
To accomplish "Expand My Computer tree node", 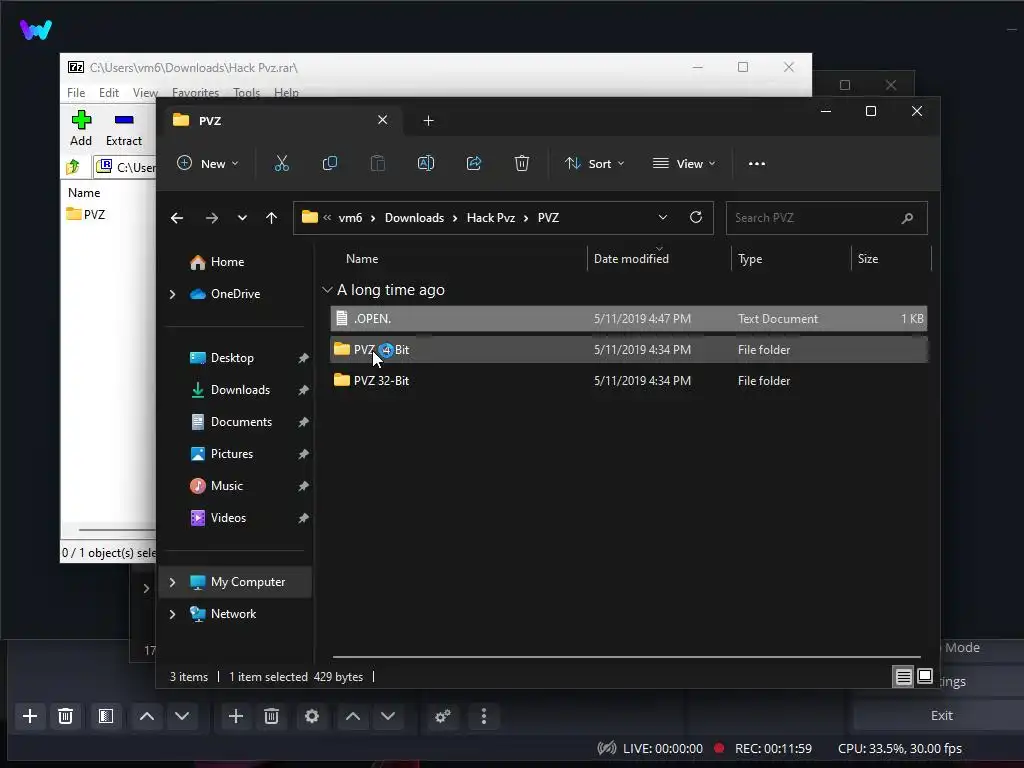I will [x=172, y=582].
